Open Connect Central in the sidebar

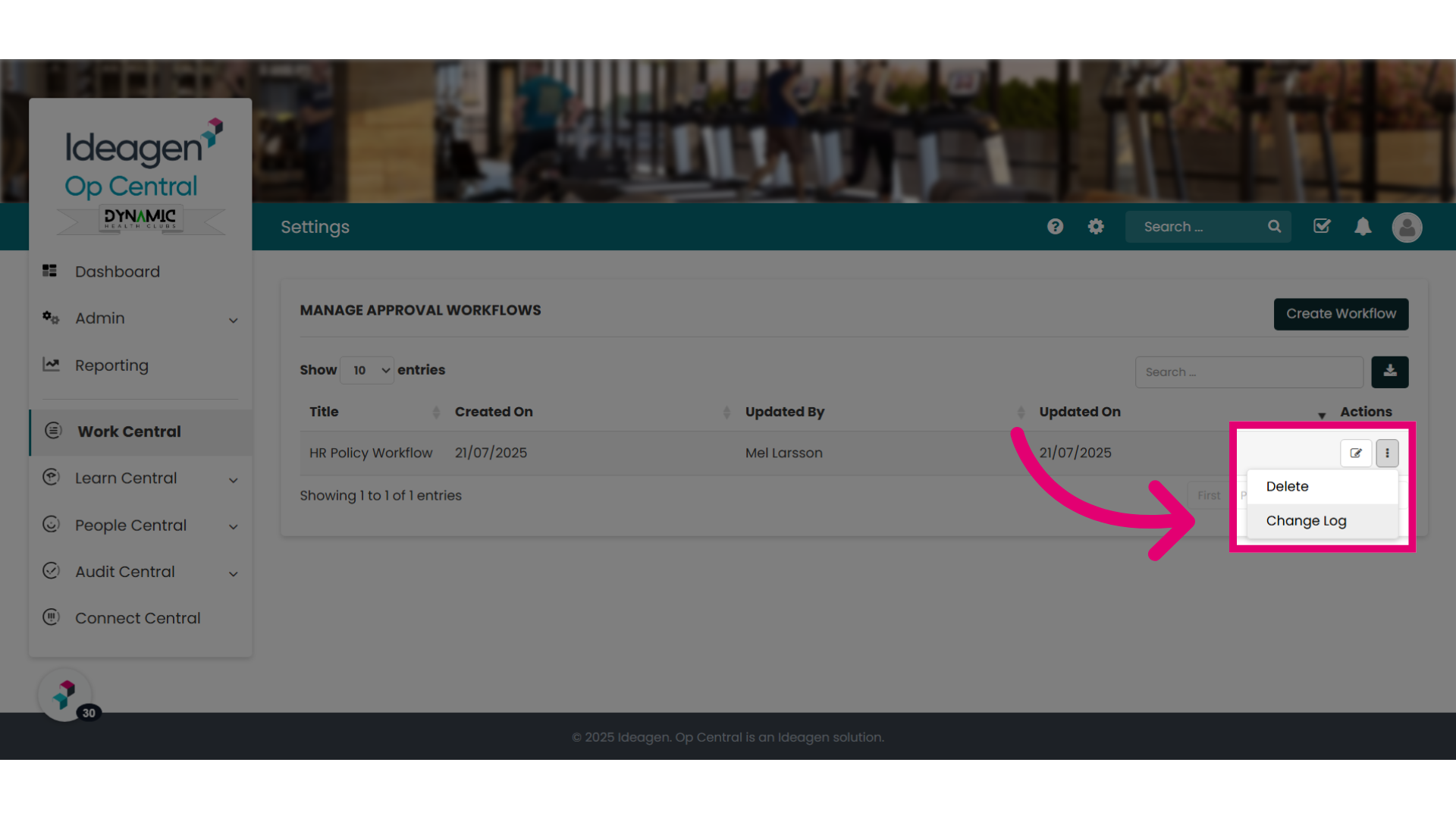pyautogui.click(x=138, y=618)
